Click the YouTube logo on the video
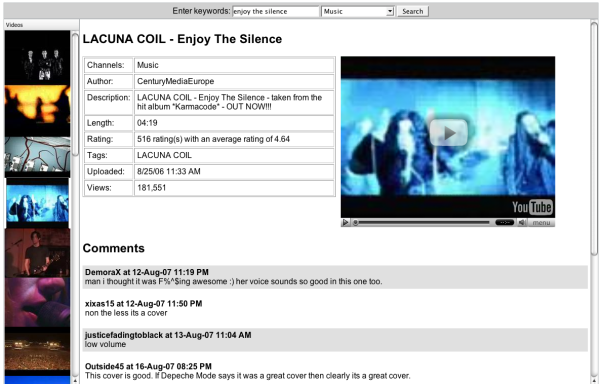 pyautogui.click(x=532, y=207)
